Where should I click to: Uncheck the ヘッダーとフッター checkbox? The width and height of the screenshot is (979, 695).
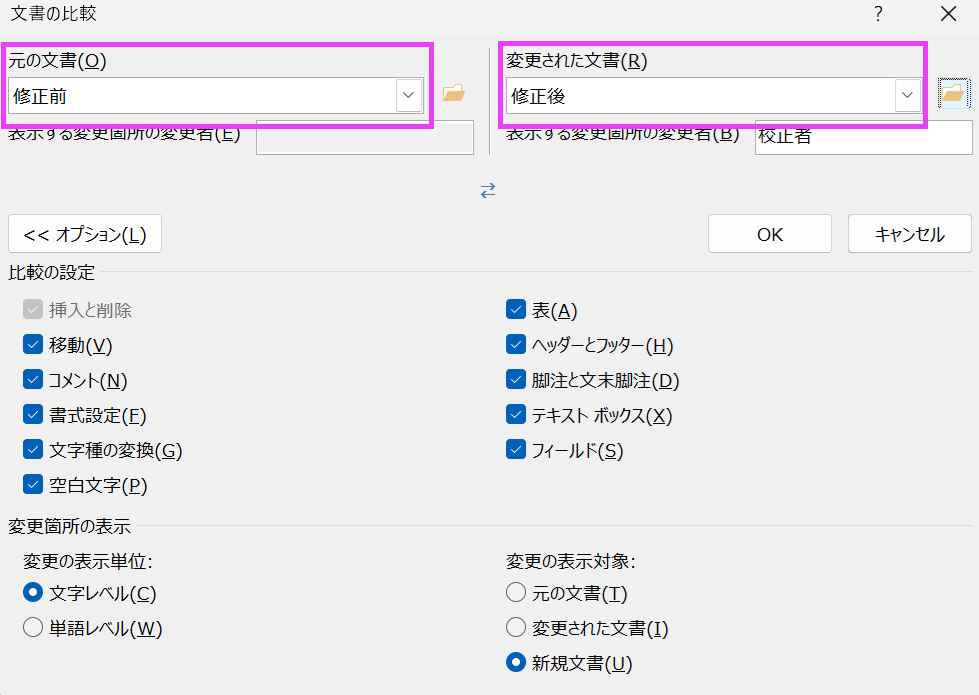516,346
